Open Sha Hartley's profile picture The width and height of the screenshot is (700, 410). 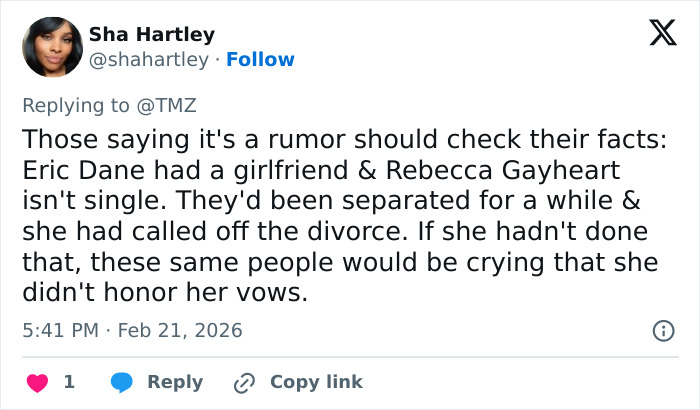point(50,46)
